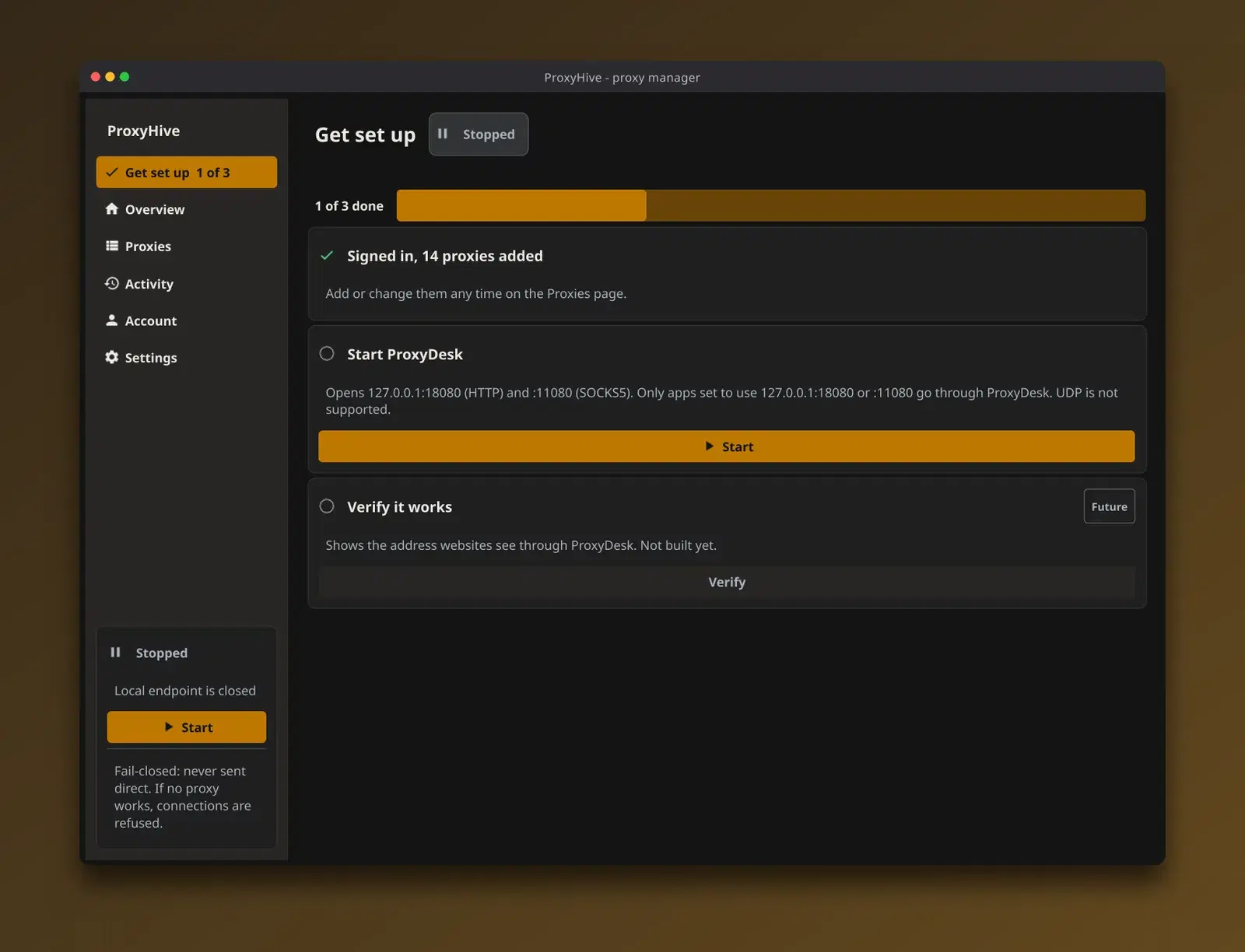Click the sidebar 'Stopped' status label
This screenshot has height=952, width=1245.
click(x=162, y=653)
